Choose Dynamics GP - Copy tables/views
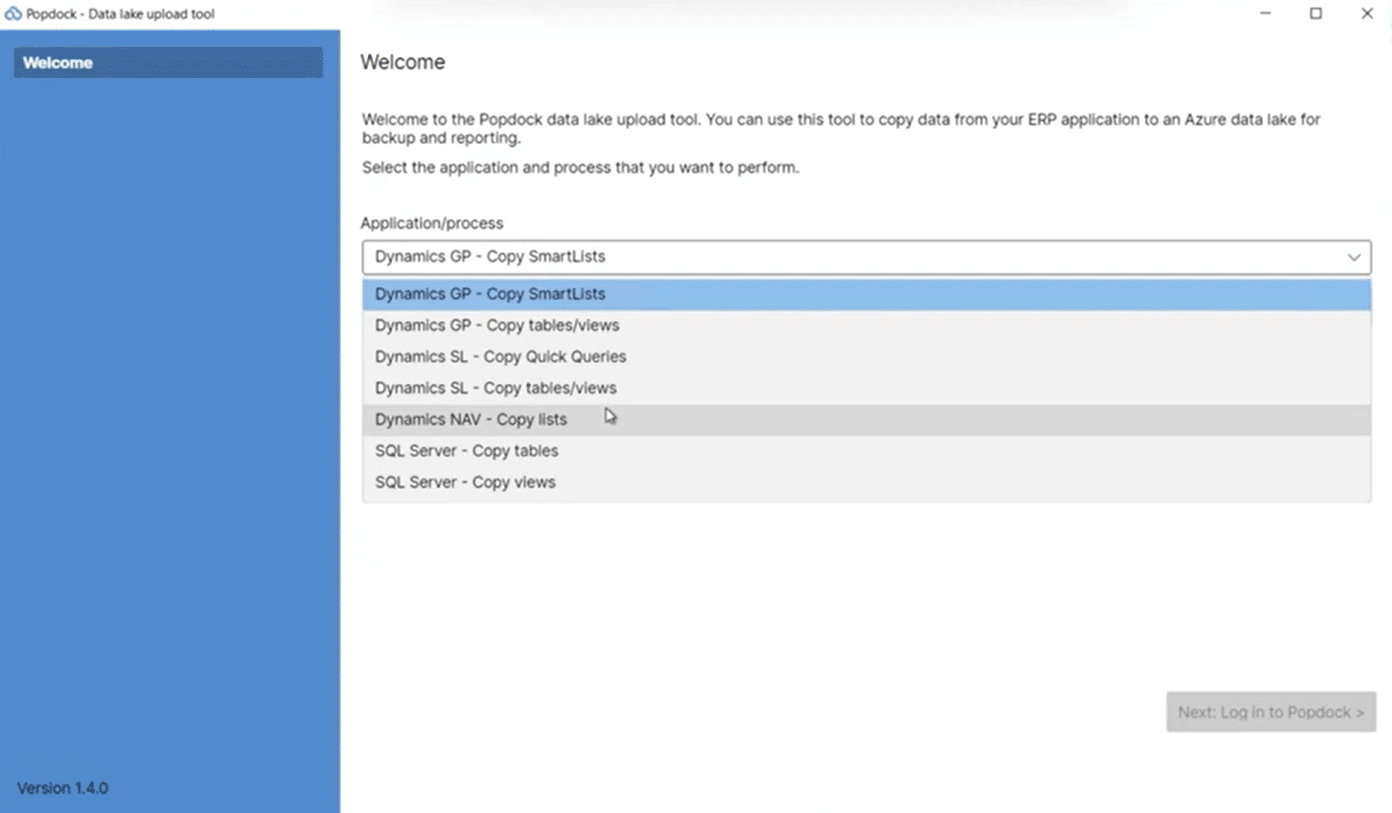 (x=497, y=325)
